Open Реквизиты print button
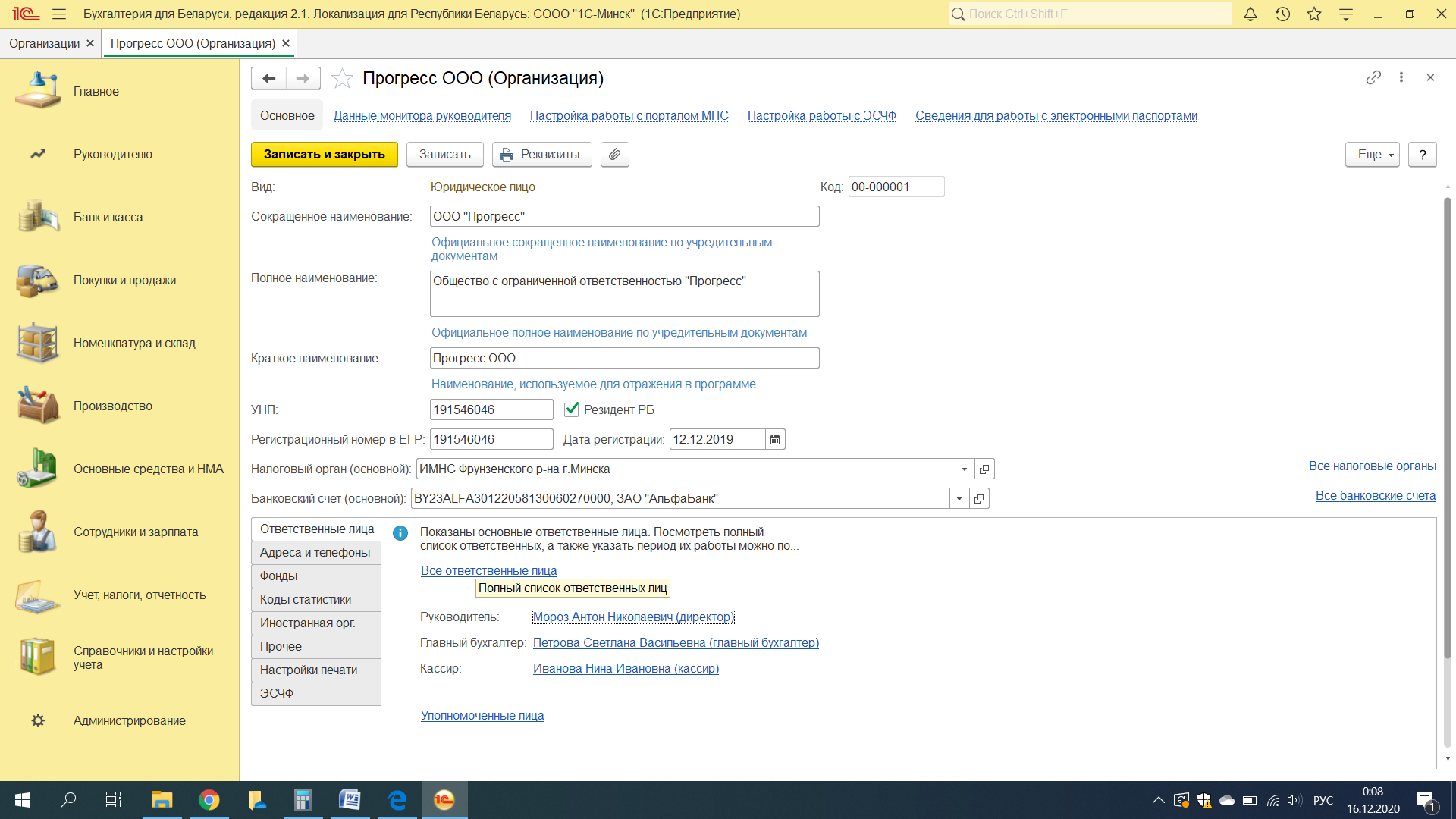 [x=541, y=154]
